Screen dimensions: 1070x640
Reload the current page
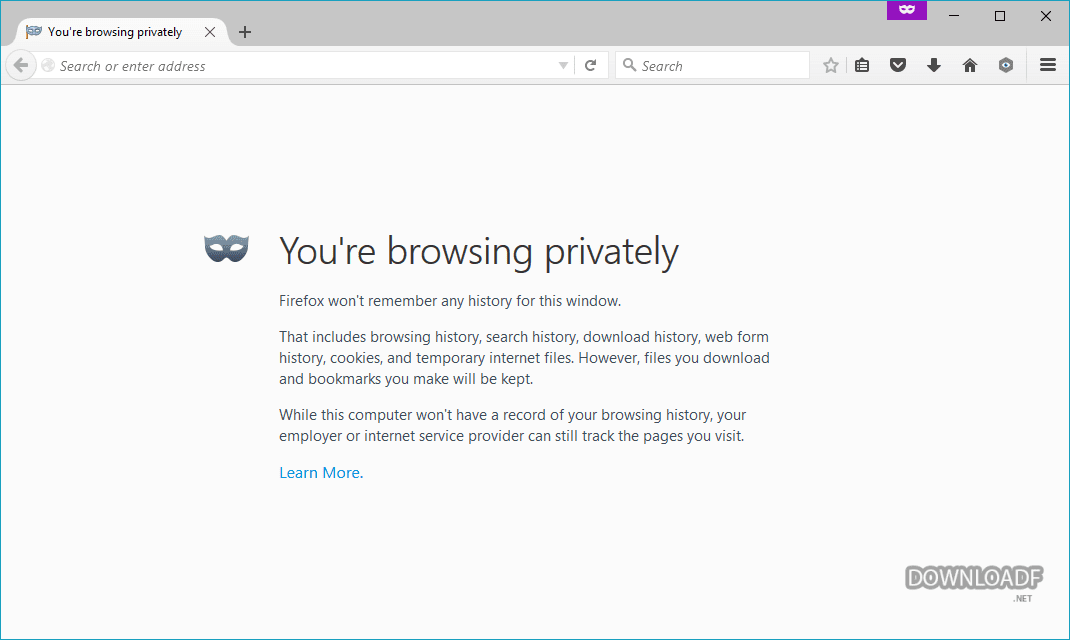[x=590, y=66]
